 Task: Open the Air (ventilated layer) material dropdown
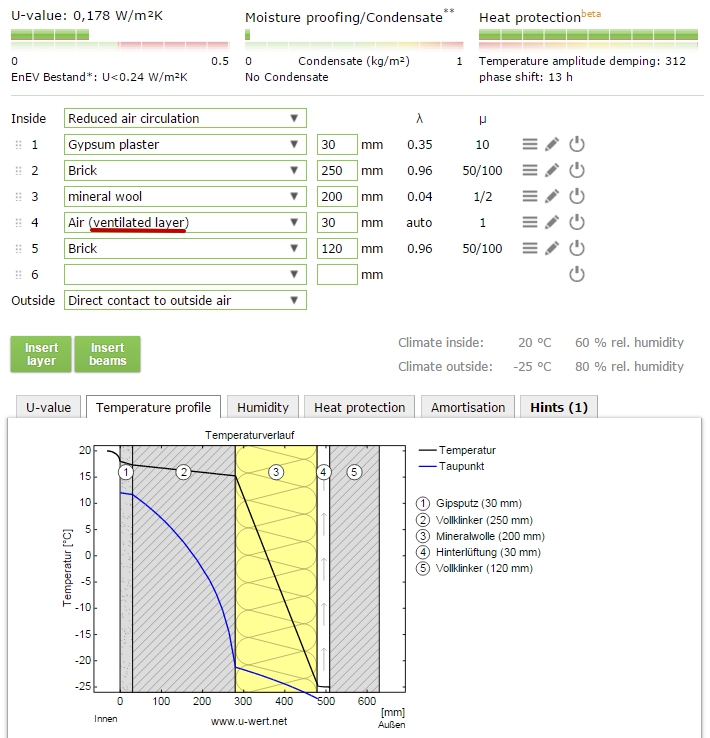click(x=185, y=222)
